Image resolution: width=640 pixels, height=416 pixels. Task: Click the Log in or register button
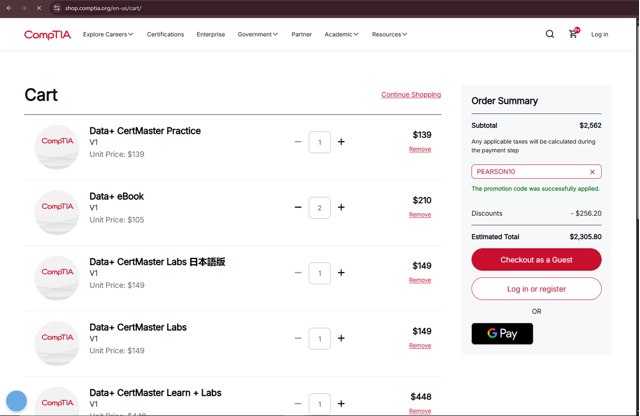(536, 289)
